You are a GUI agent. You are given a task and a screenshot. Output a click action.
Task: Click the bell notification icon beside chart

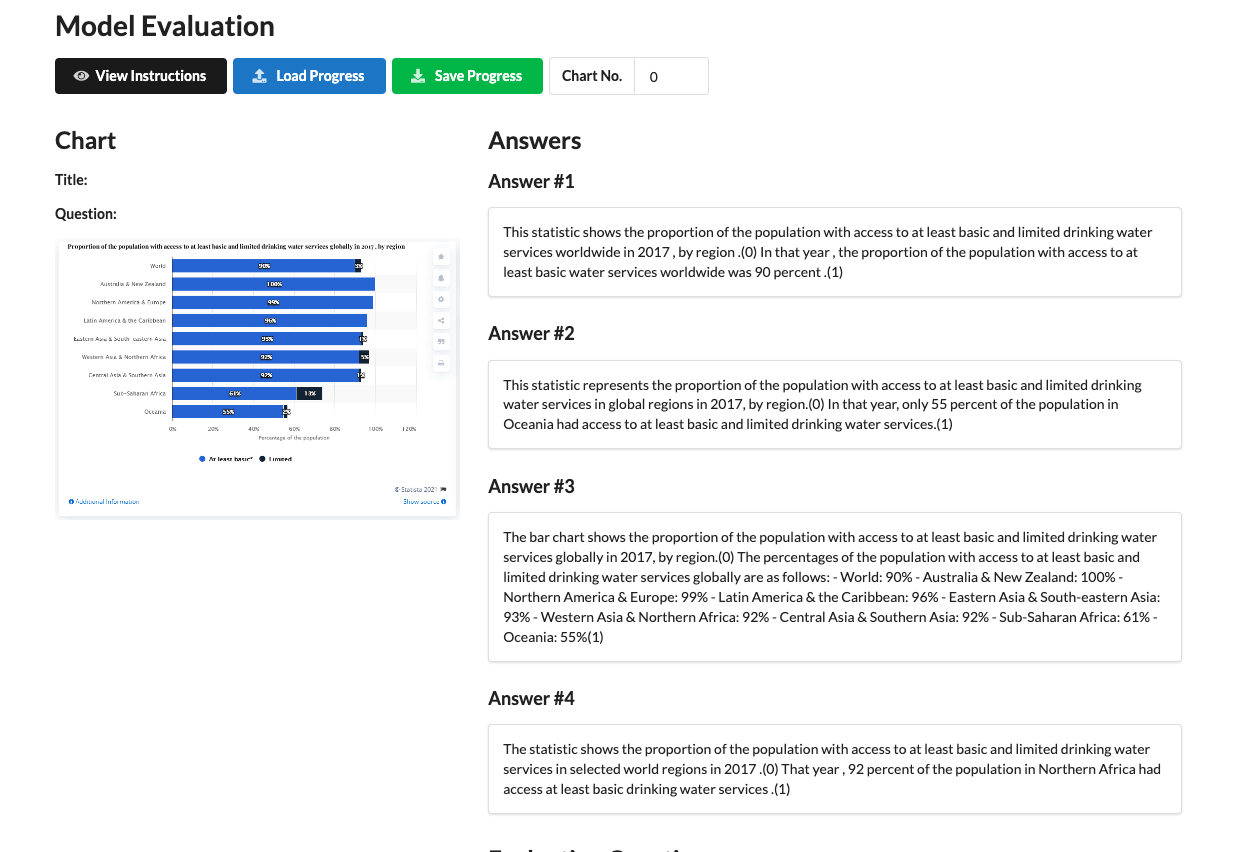tap(441, 278)
